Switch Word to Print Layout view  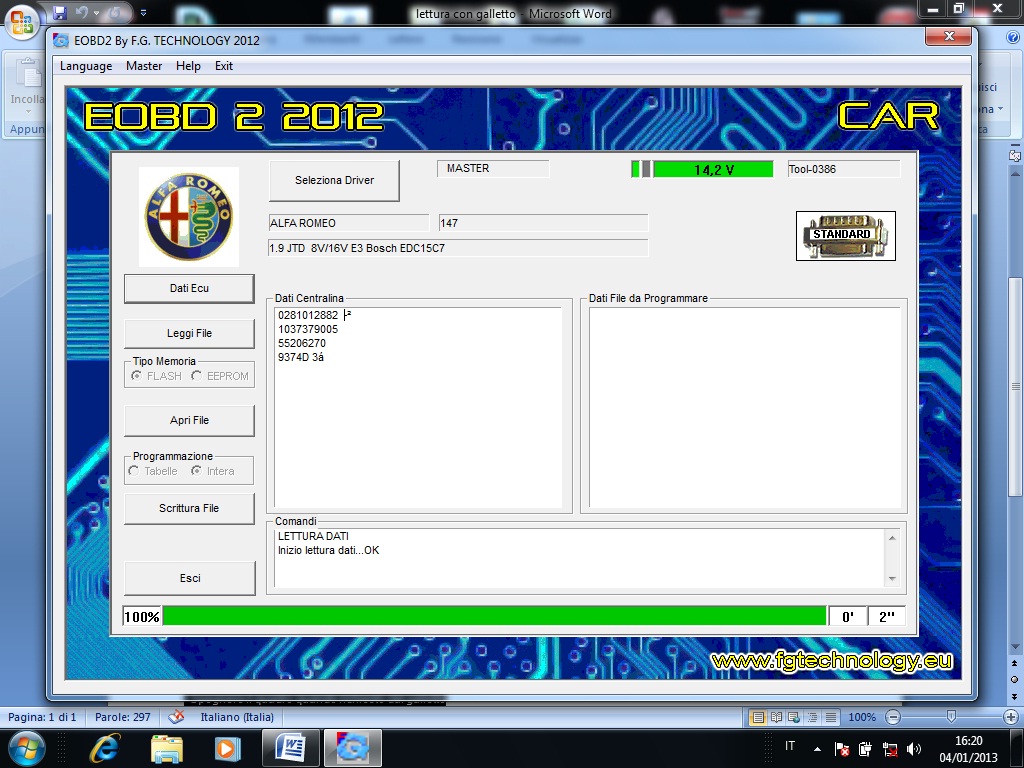coord(758,717)
